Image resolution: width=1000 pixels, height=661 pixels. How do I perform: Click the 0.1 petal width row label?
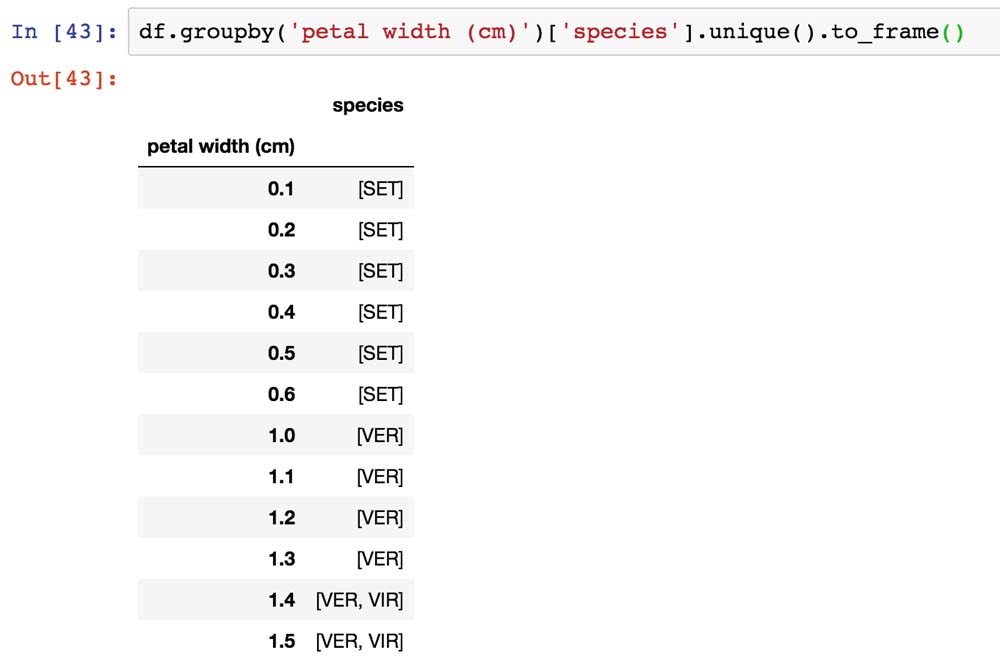tap(281, 189)
